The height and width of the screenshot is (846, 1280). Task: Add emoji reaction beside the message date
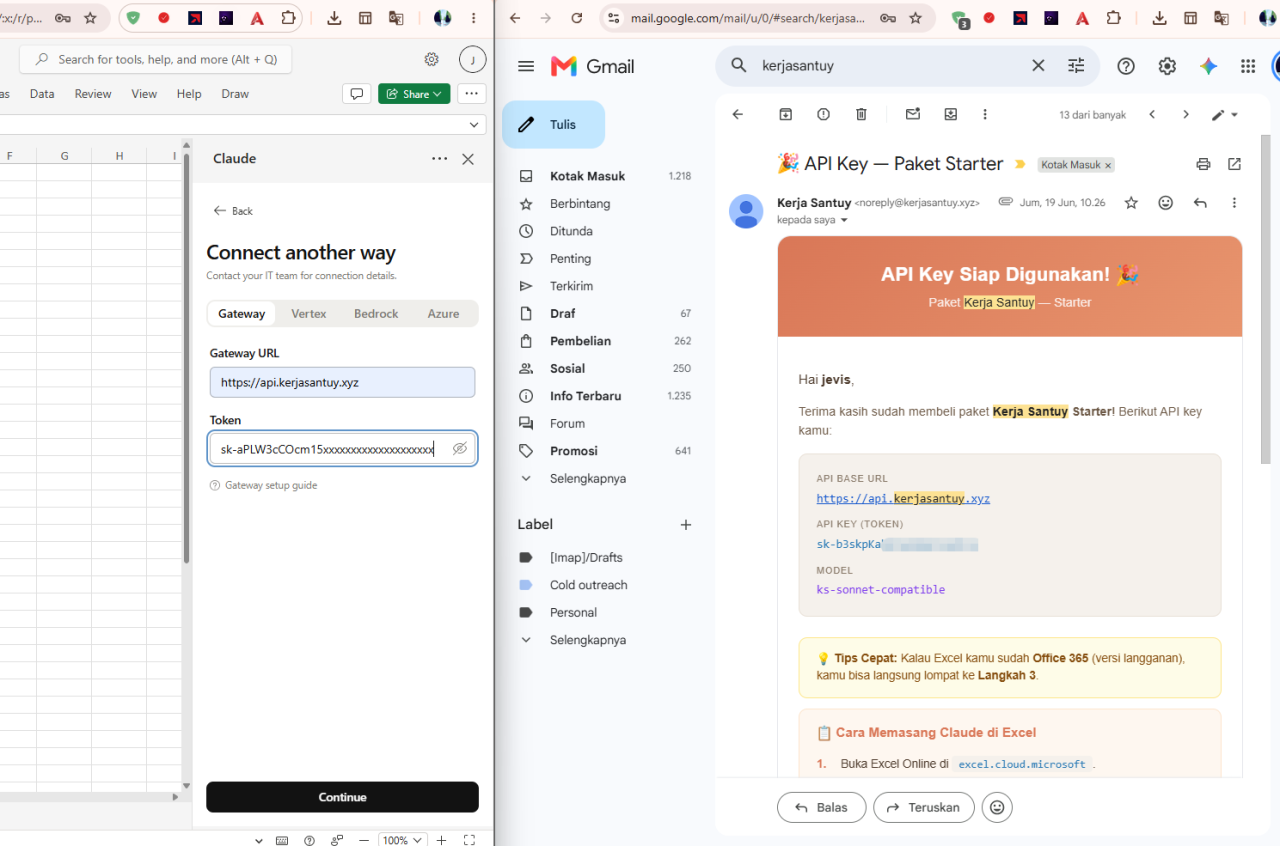tap(1166, 203)
